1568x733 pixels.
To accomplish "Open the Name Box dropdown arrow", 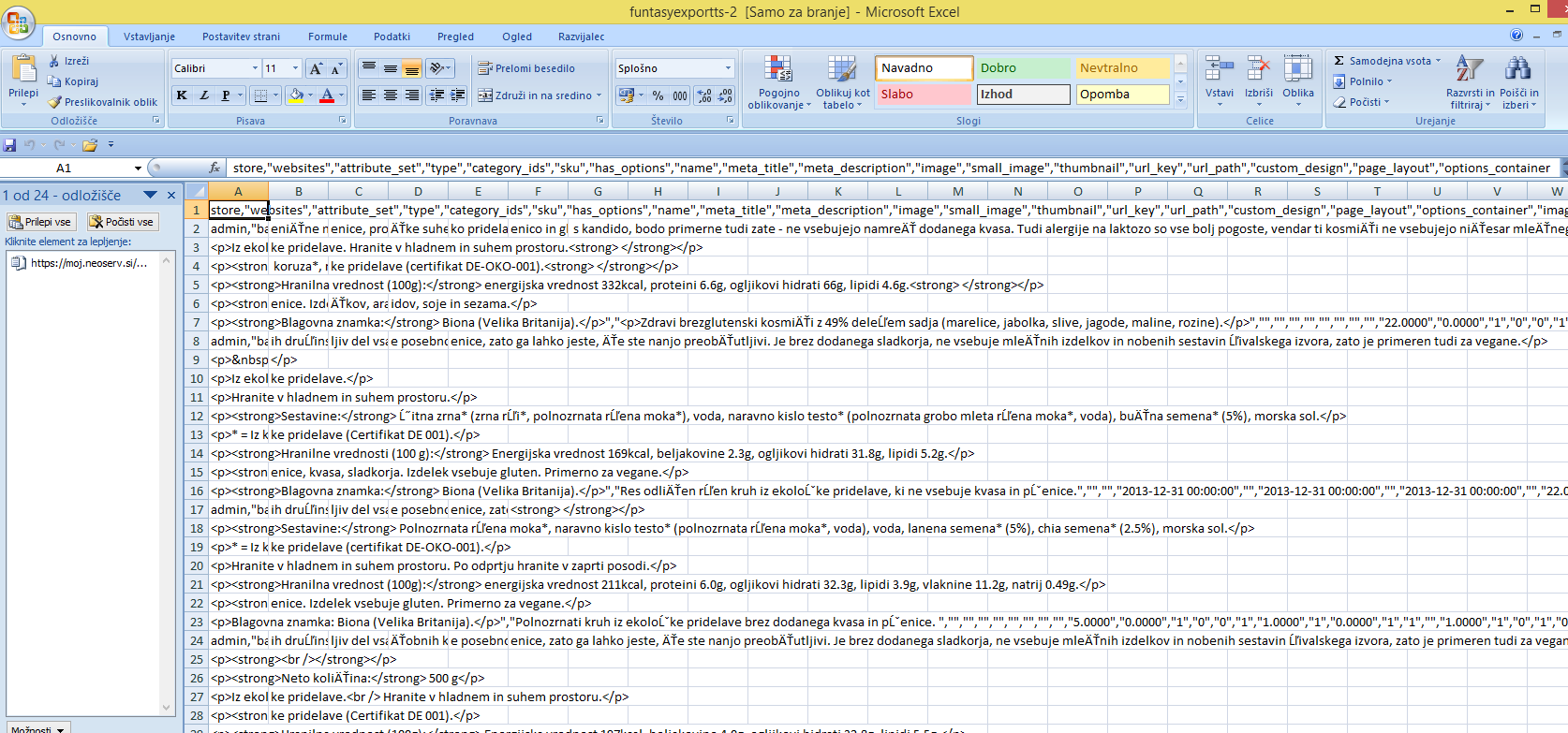I will (138, 169).
